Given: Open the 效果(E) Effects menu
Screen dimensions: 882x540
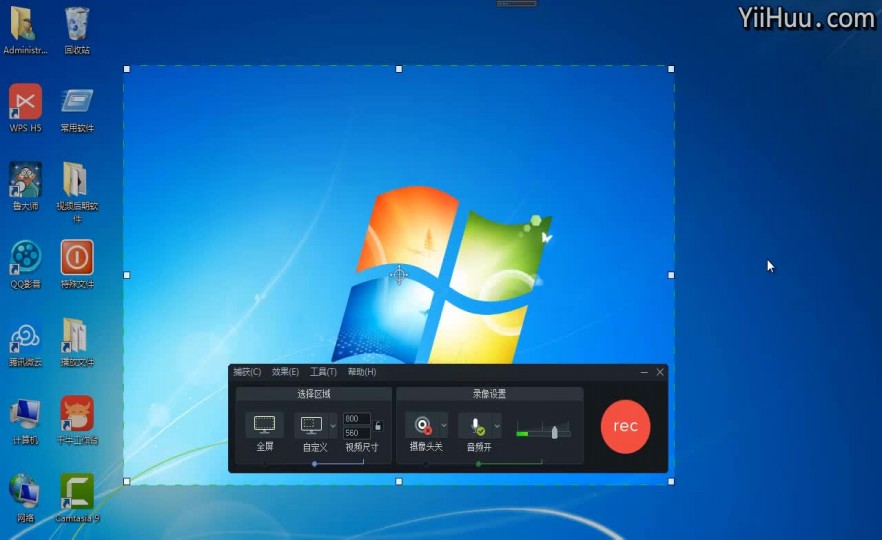Looking at the screenshot, I should pos(285,372).
